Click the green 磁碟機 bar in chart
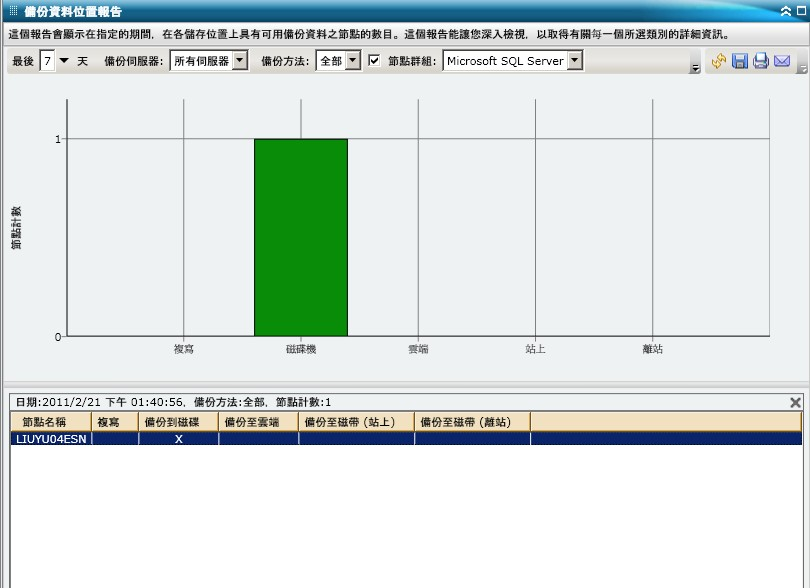The width and height of the screenshot is (810, 588). tap(301, 237)
